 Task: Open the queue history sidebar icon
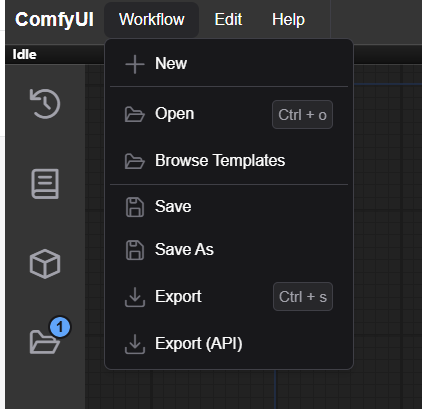tap(45, 104)
